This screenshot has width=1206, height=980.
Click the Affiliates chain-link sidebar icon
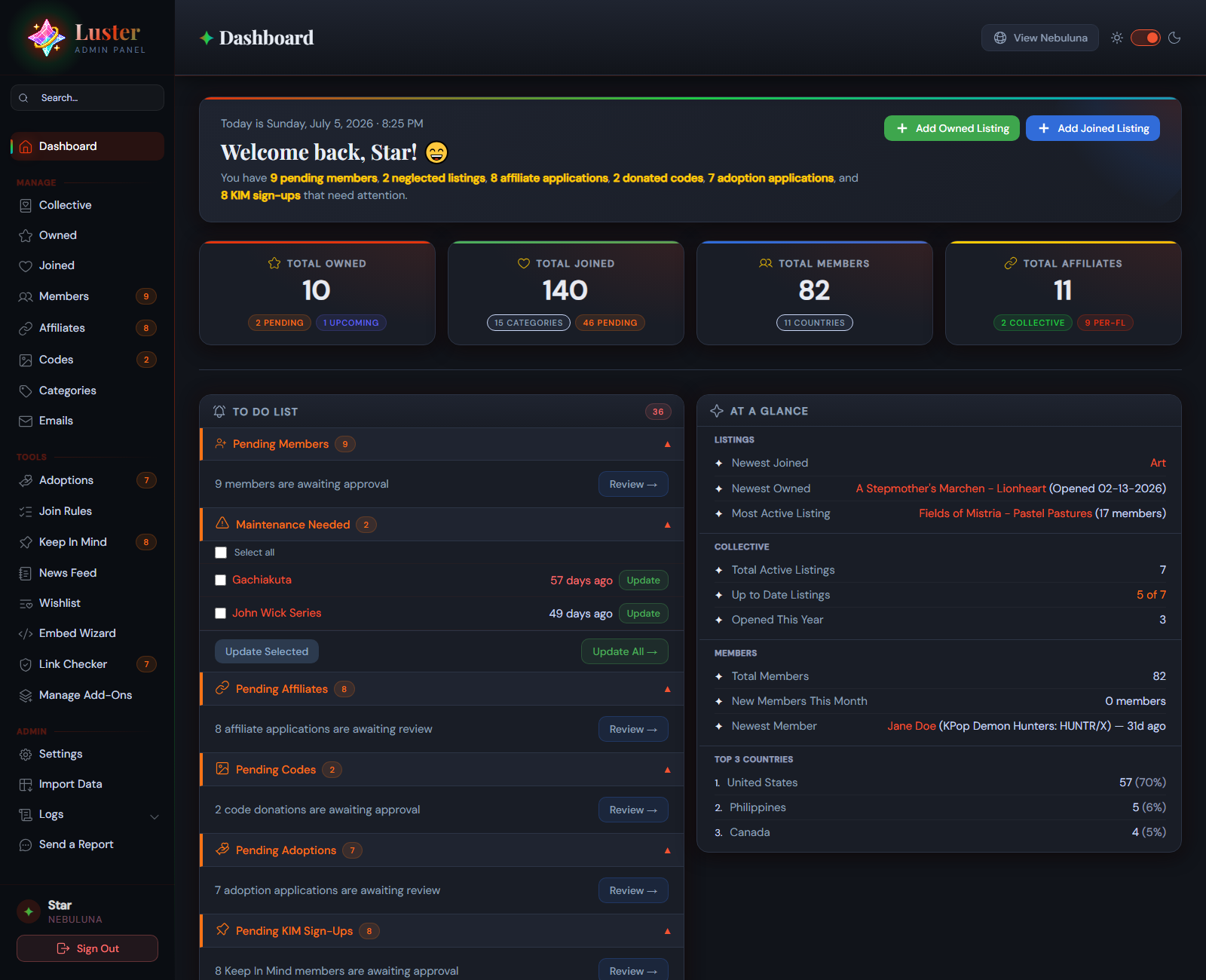pos(26,329)
